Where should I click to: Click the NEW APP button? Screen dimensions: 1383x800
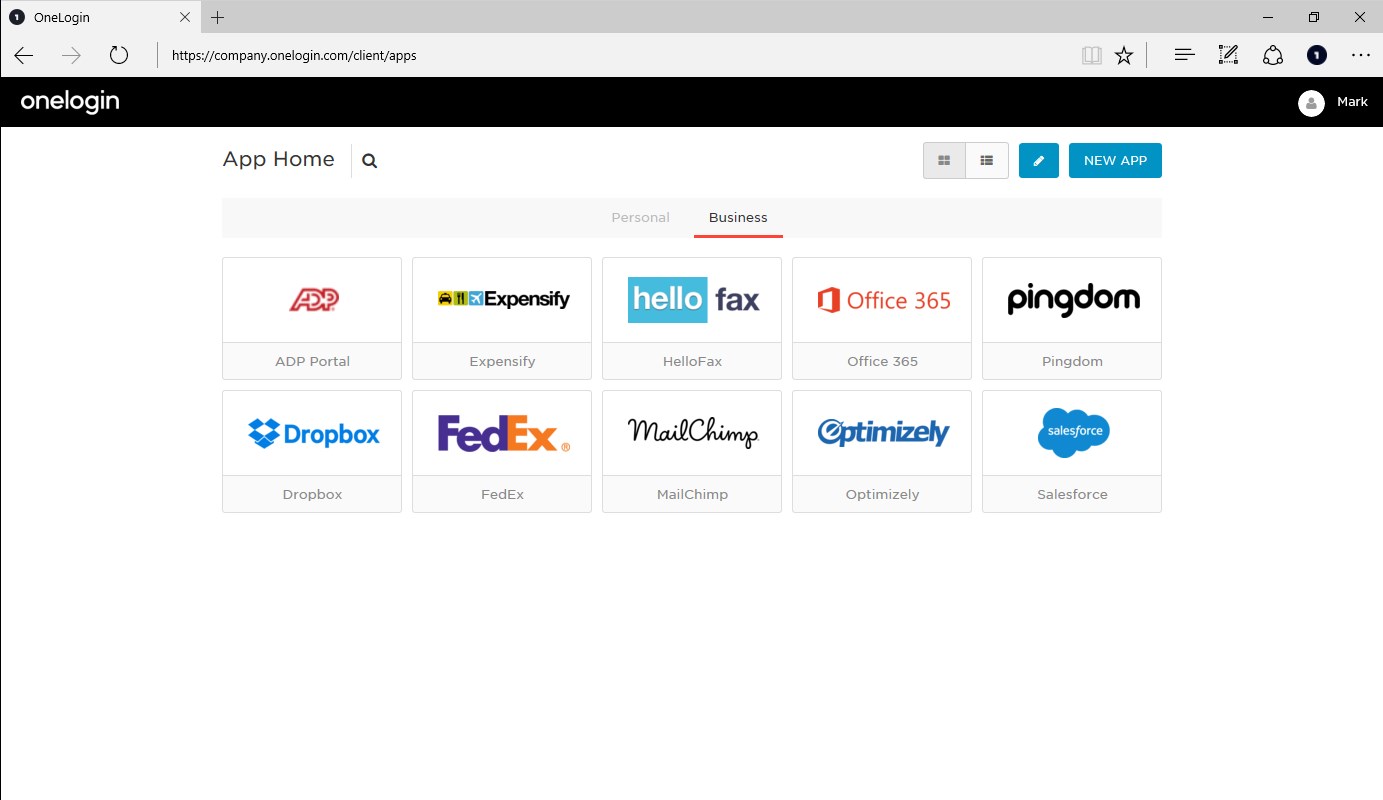(x=1115, y=161)
